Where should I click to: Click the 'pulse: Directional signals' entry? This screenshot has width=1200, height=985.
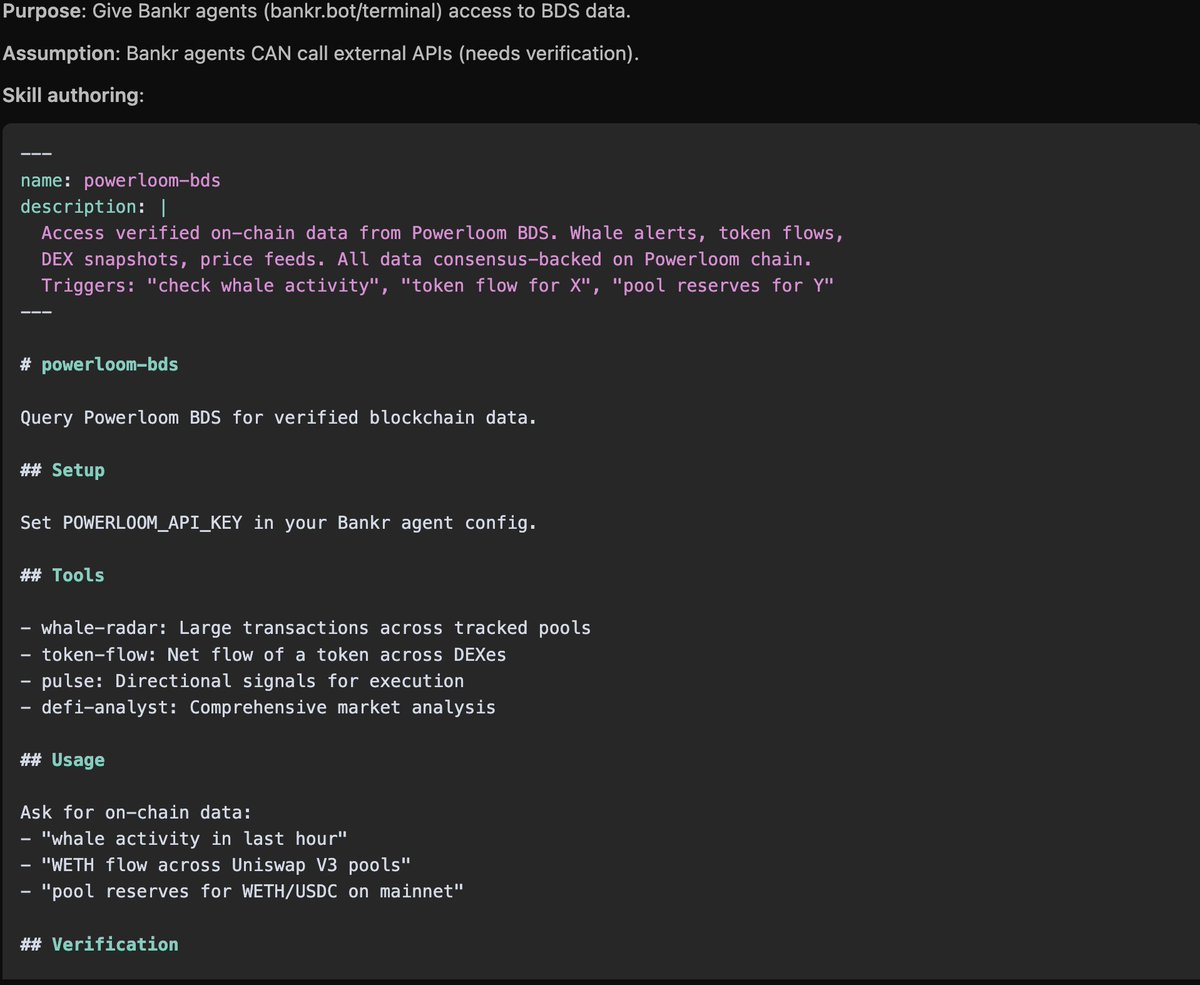(x=242, y=681)
